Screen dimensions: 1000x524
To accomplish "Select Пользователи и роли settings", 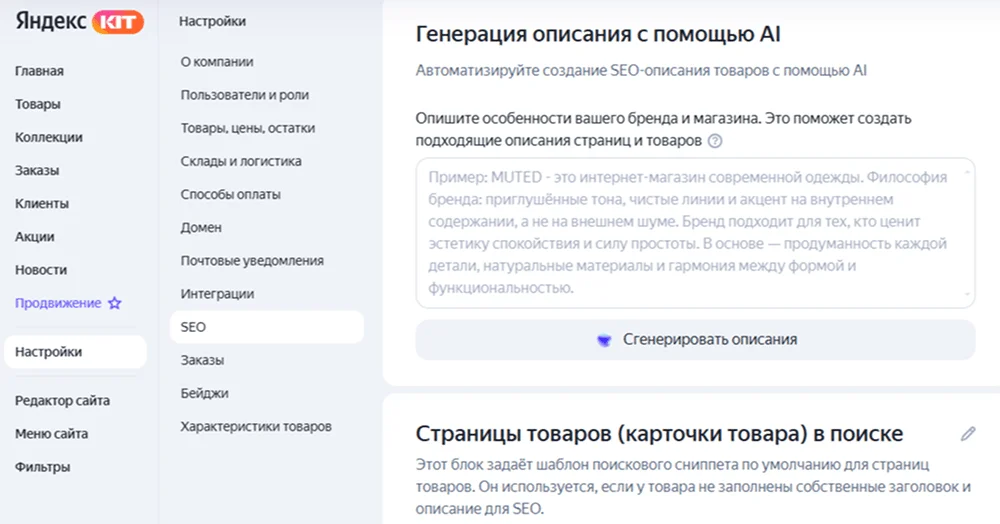I will click(245, 95).
